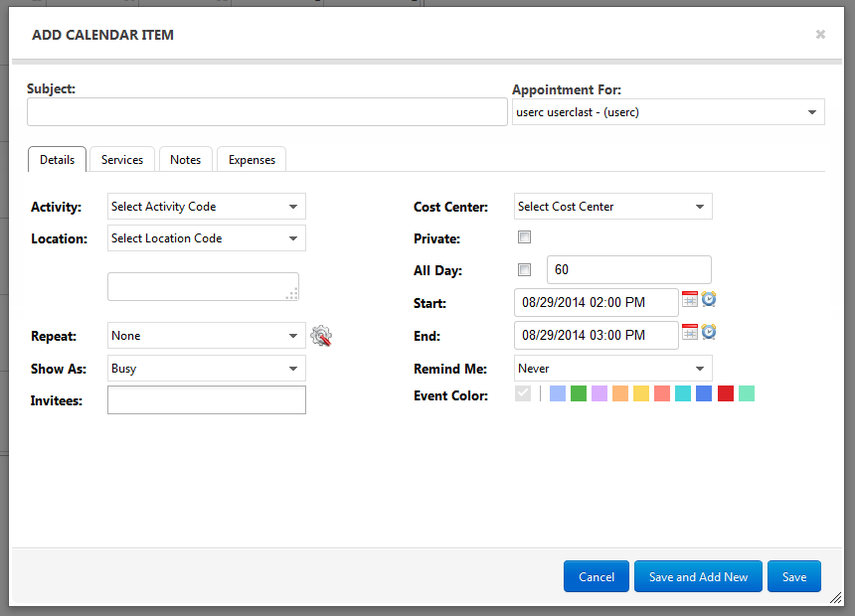Switch to the Services tab
855x616 pixels.
122,159
